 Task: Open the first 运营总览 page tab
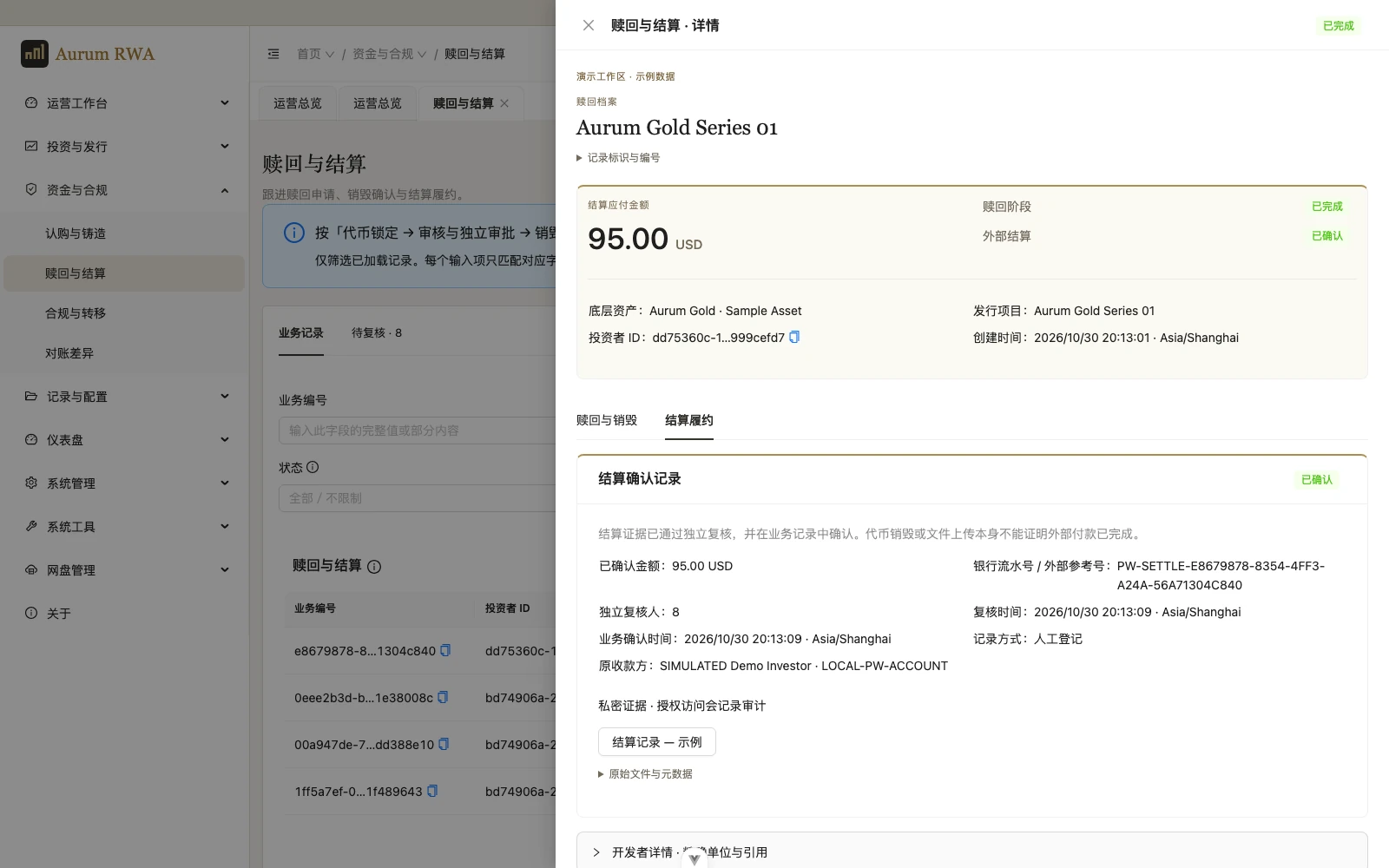click(298, 103)
